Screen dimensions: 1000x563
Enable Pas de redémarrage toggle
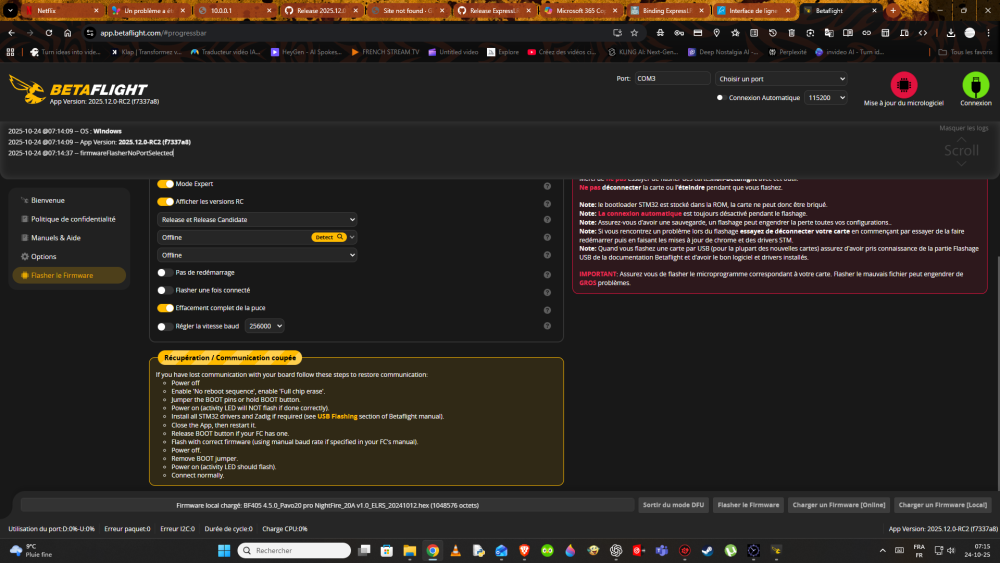pyautogui.click(x=166, y=272)
